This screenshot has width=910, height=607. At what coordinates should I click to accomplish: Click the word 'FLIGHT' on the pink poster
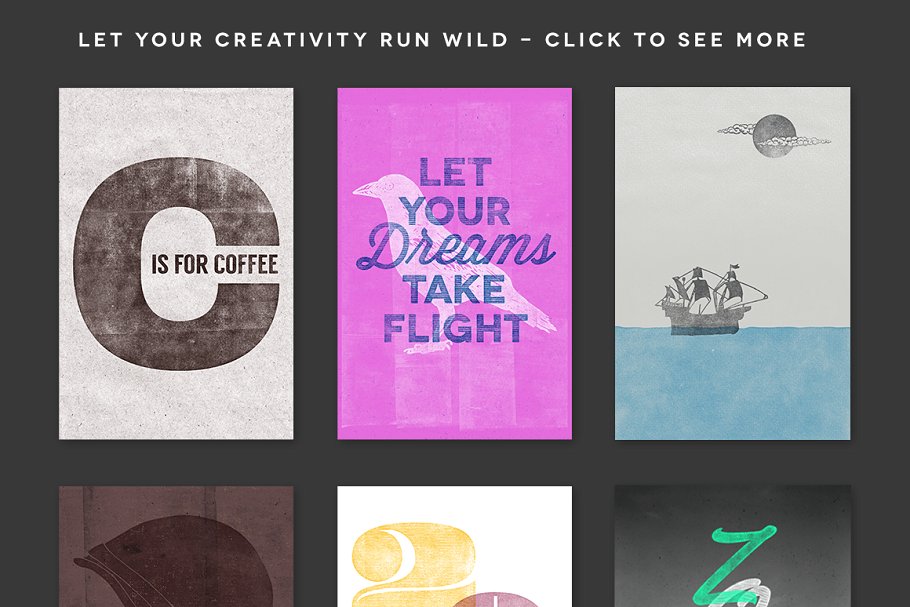[x=456, y=328]
